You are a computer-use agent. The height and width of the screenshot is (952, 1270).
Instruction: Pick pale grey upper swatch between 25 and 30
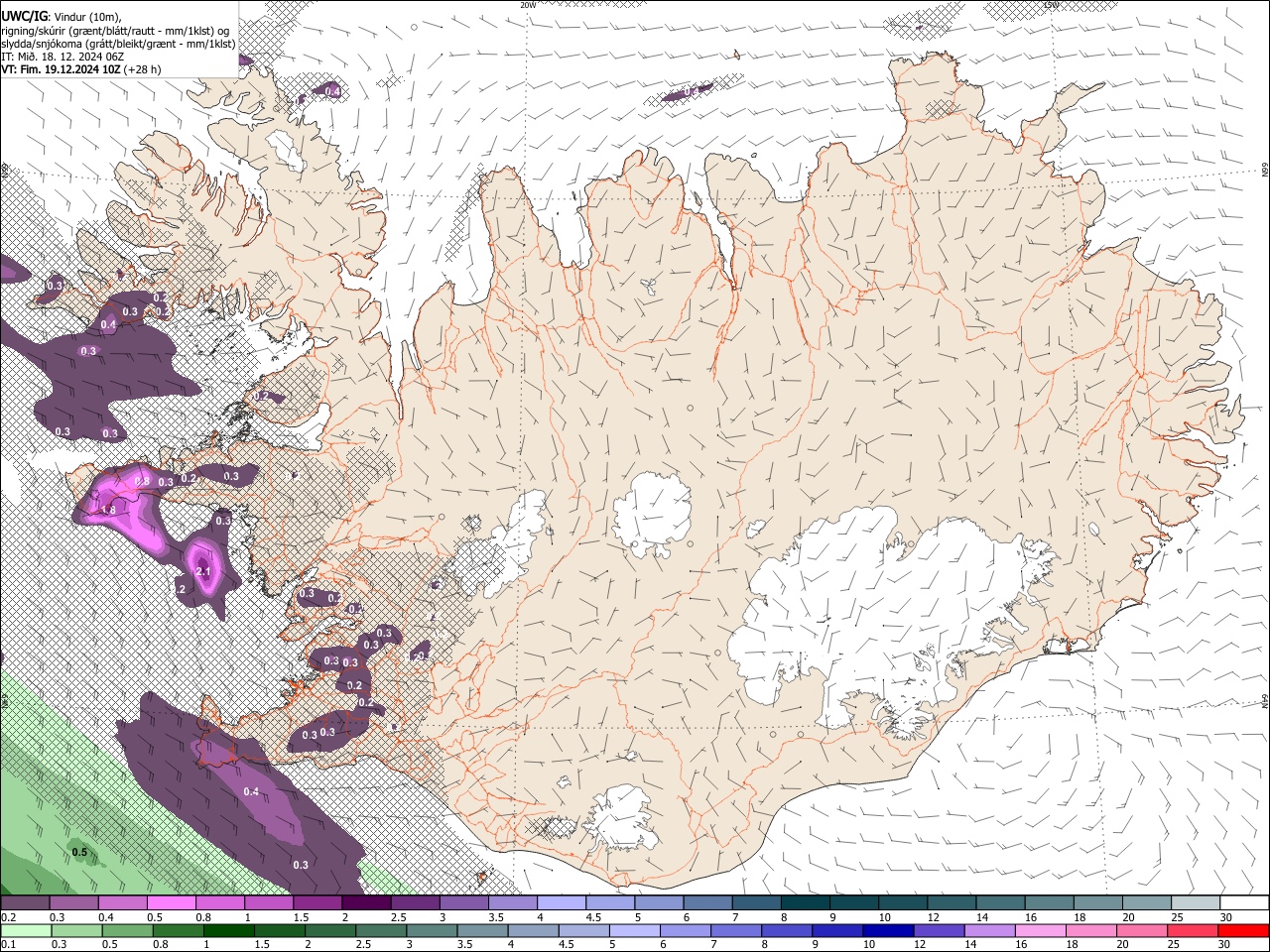click(1196, 903)
